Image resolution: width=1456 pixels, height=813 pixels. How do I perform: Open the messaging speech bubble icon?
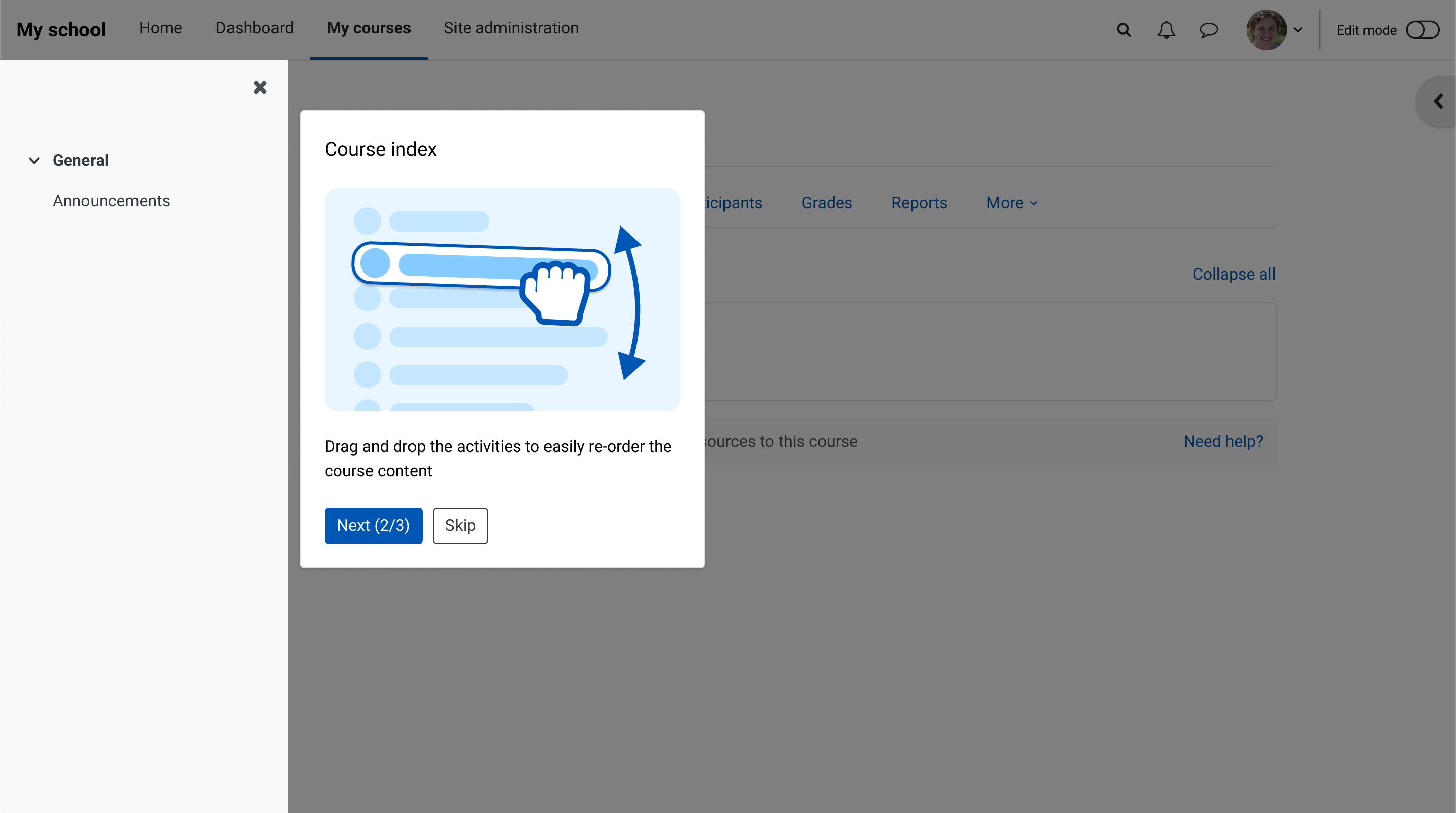tap(1208, 30)
